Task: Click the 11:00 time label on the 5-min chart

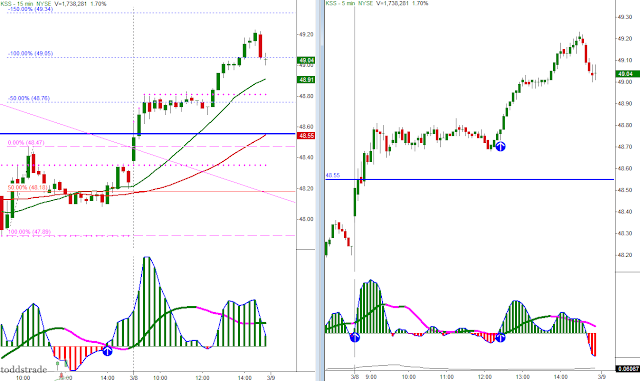Action: 447,377
